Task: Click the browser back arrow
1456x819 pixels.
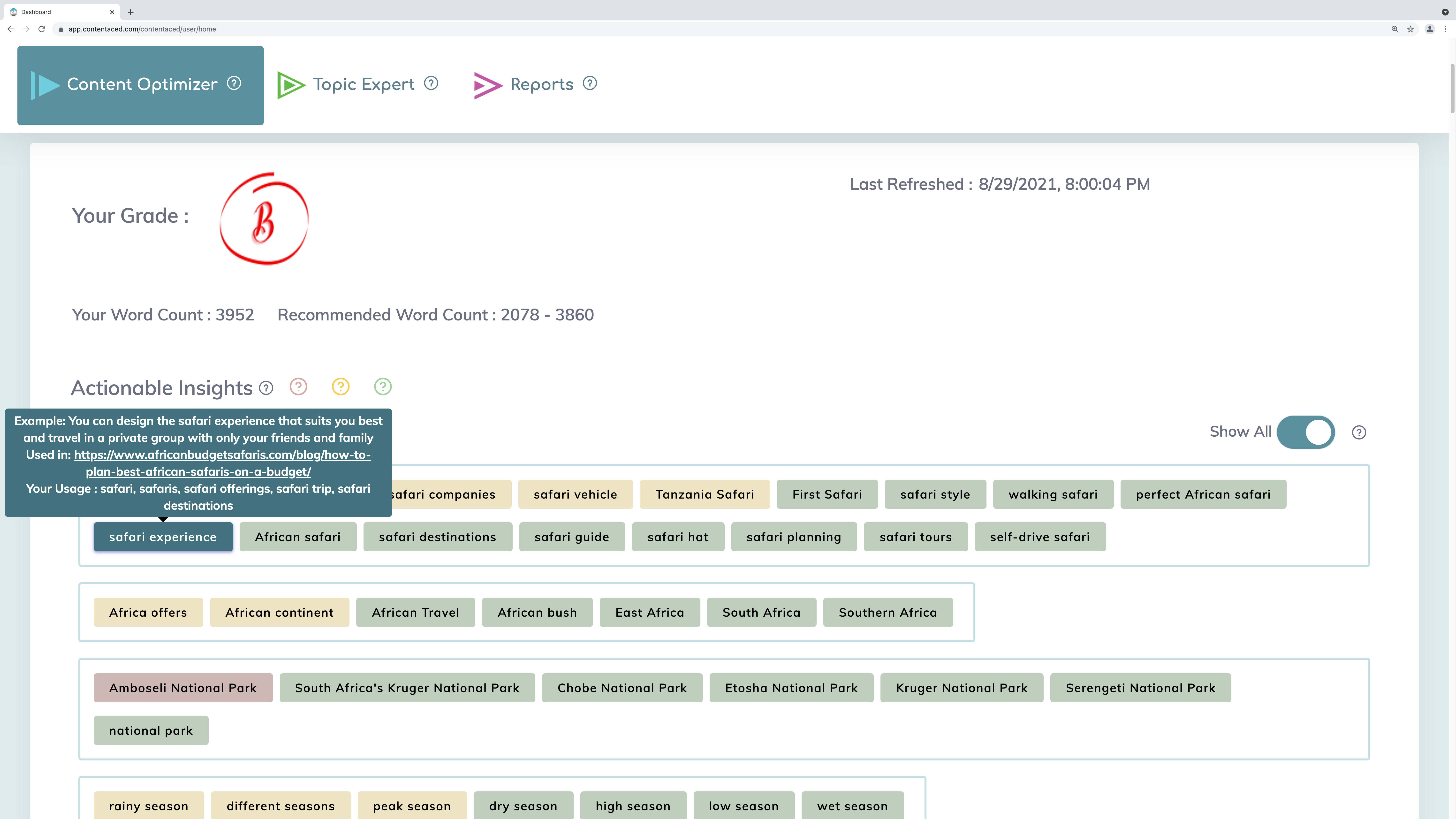Action: click(11, 29)
